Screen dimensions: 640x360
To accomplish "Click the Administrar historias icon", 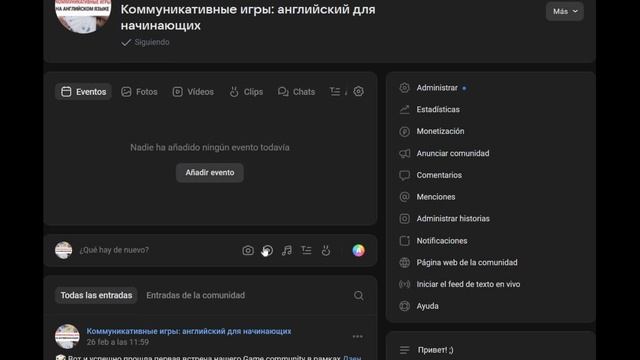I will [x=404, y=219].
